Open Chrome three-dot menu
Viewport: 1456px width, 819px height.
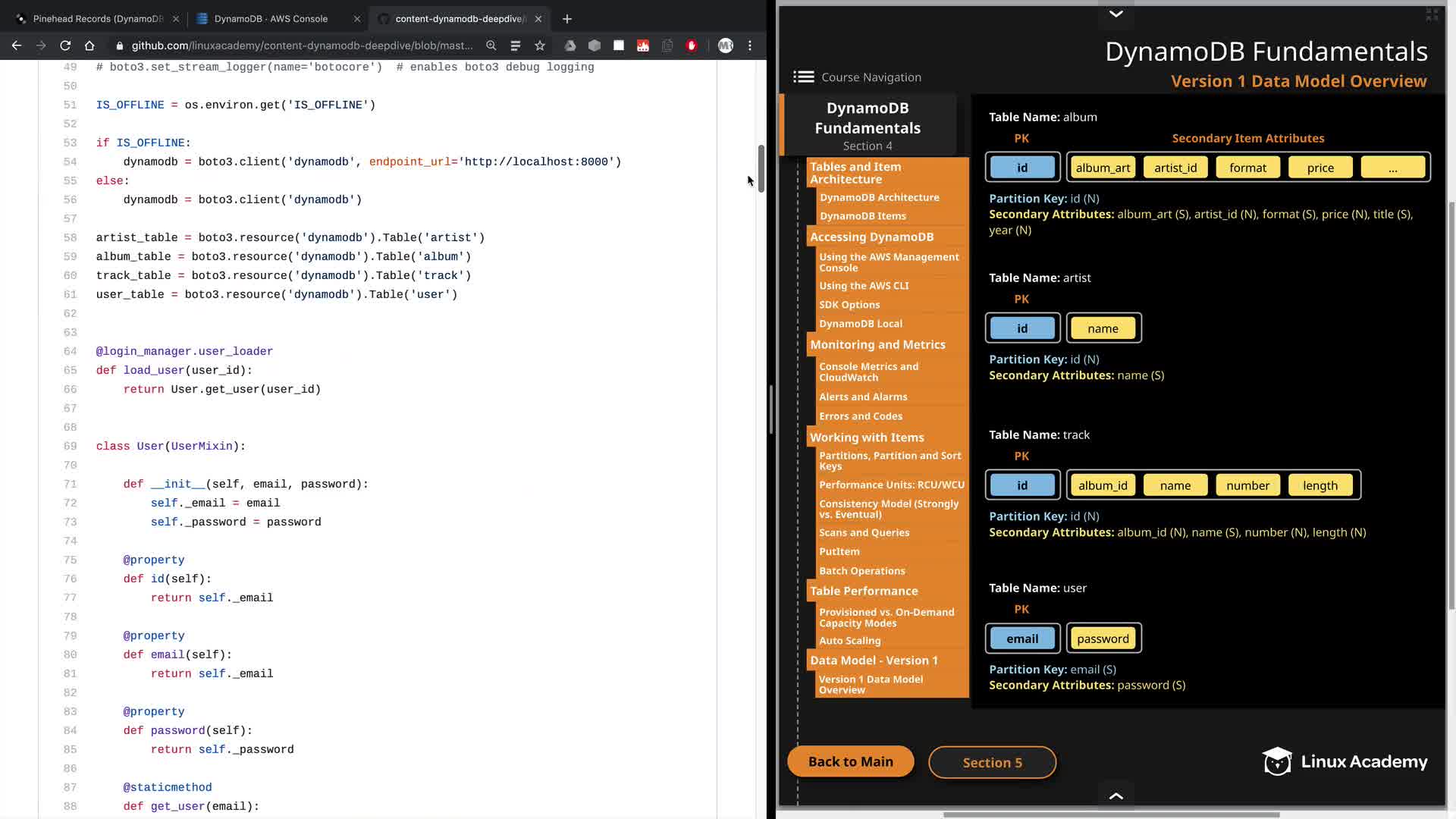pos(750,45)
